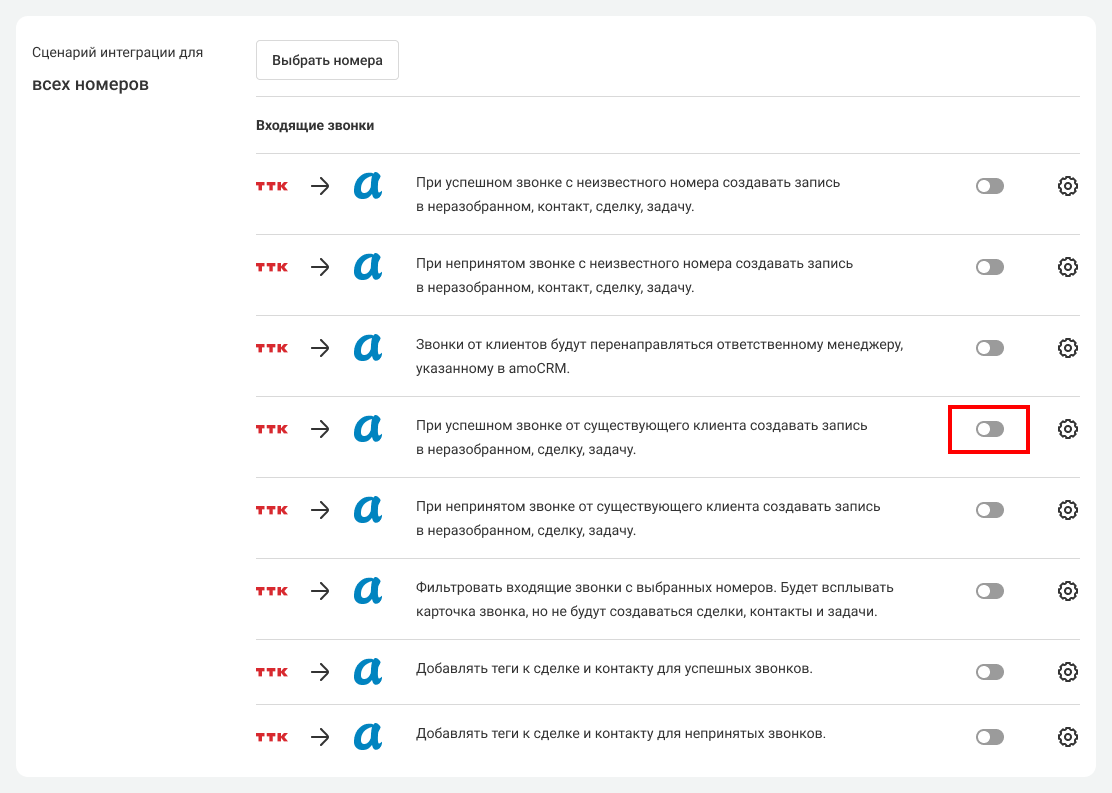
Task: Enable toggle for missed call from unknown number
Action: click(x=989, y=267)
